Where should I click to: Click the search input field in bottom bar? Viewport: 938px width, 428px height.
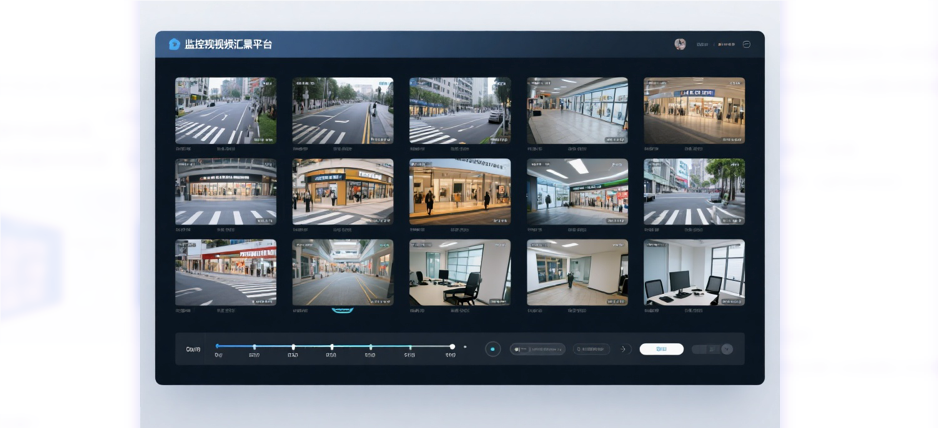click(x=591, y=349)
